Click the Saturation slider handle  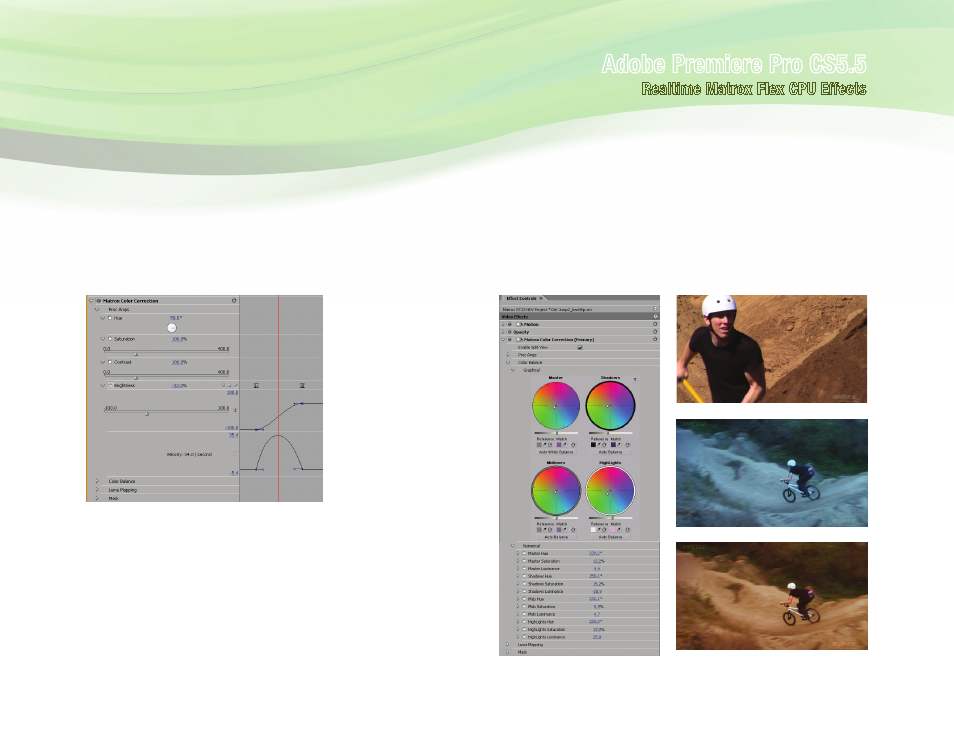pyautogui.click(x=136, y=354)
